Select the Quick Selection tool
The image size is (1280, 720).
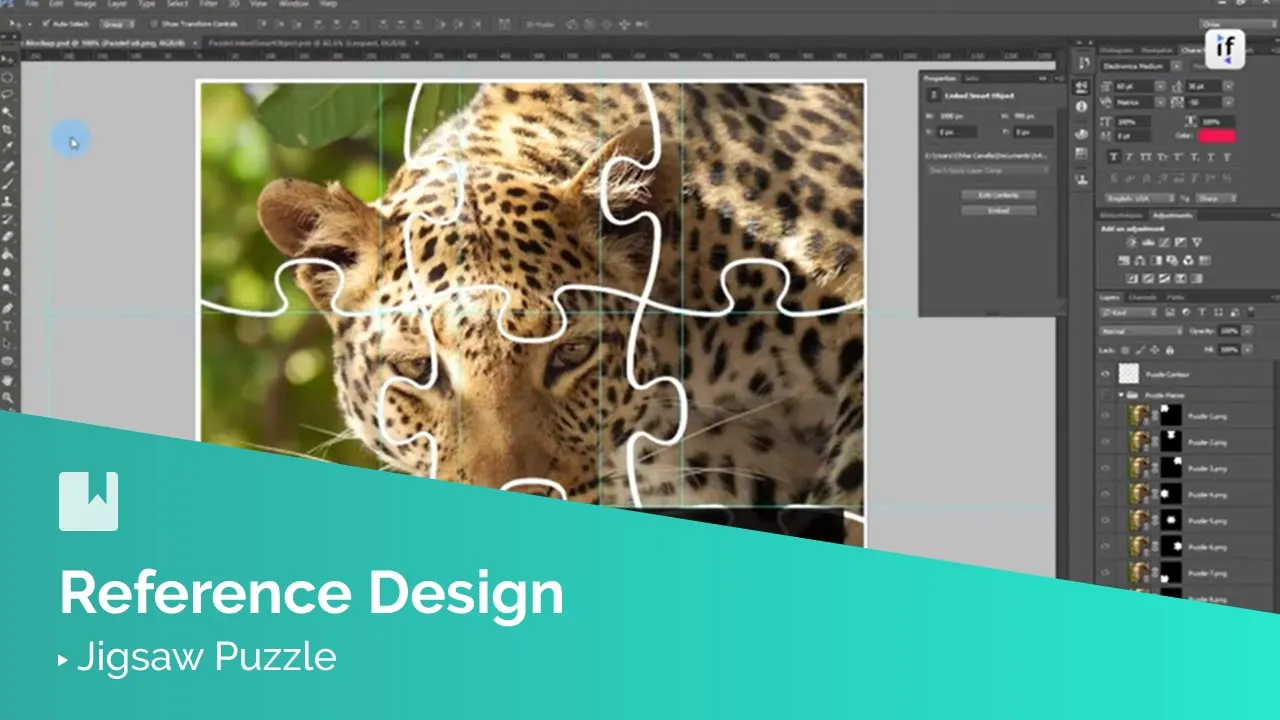8,112
